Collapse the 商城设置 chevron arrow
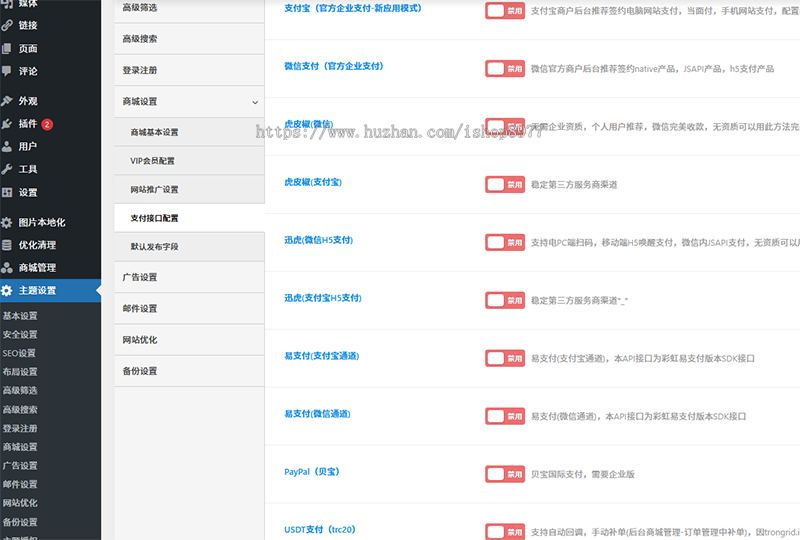800x540 pixels. [x=255, y=102]
